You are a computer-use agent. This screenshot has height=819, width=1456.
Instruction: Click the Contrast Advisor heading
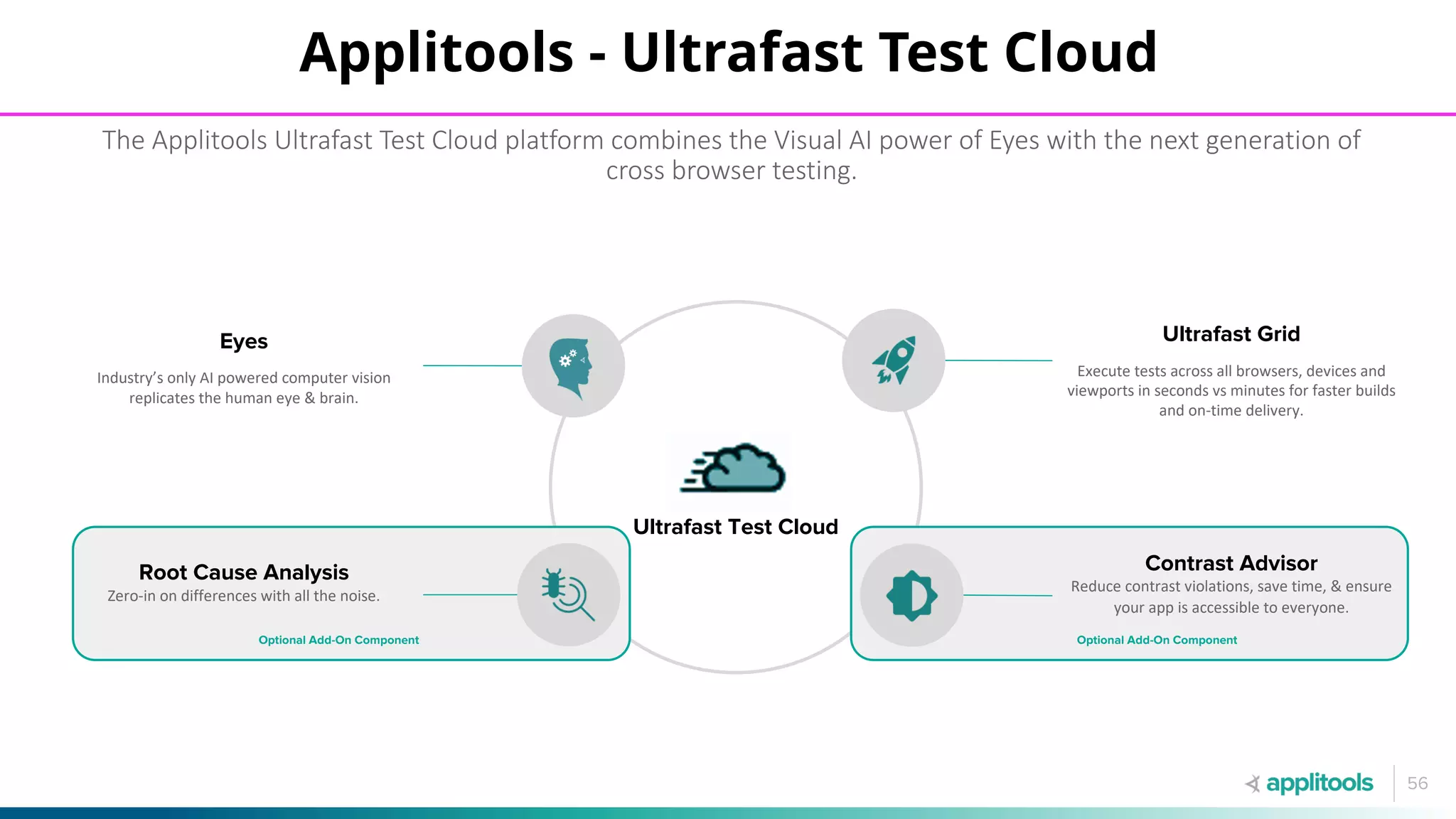tap(1231, 563)
